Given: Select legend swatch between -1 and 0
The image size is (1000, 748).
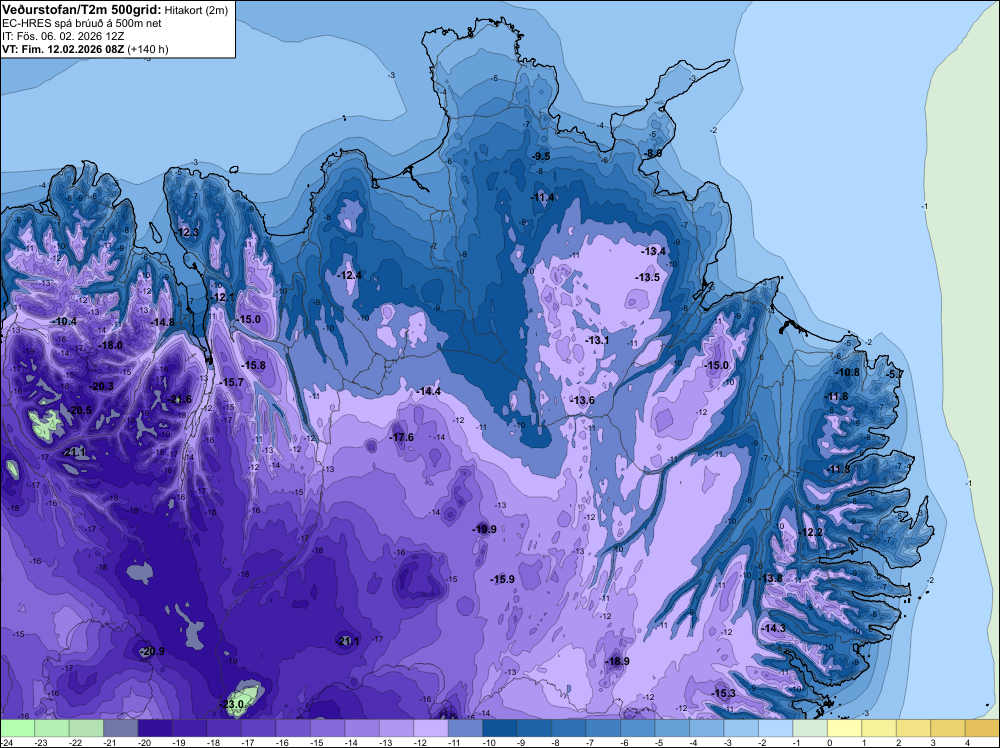Looking at the screenshot, I should pos(810,728).
